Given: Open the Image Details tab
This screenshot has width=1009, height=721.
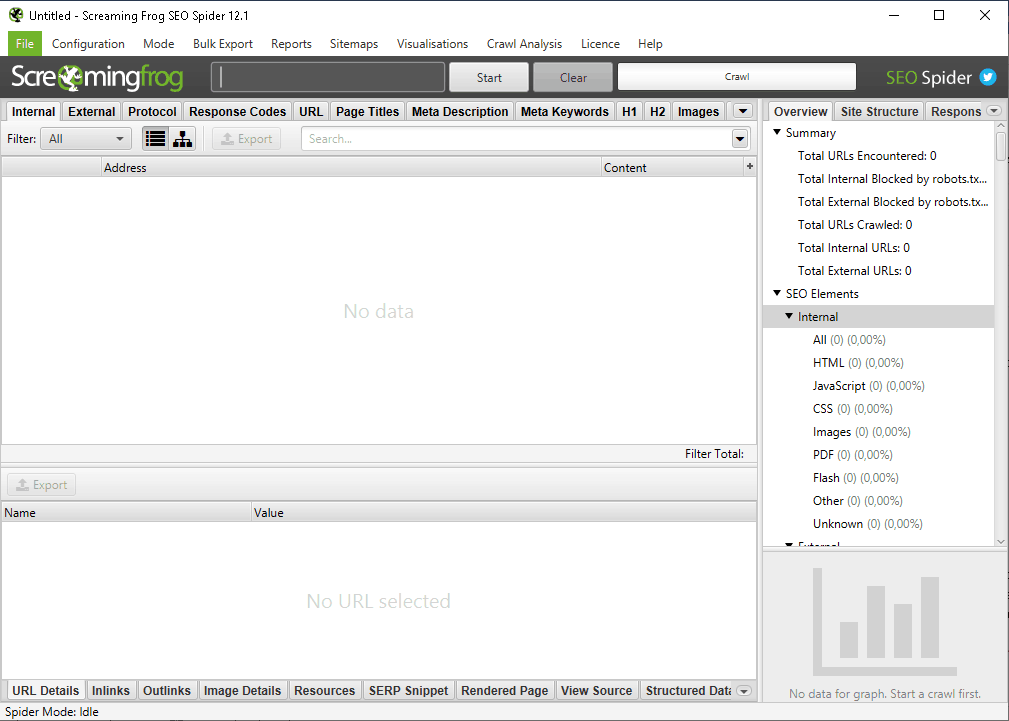Looking at the screenshot, I should pos(243,691).
